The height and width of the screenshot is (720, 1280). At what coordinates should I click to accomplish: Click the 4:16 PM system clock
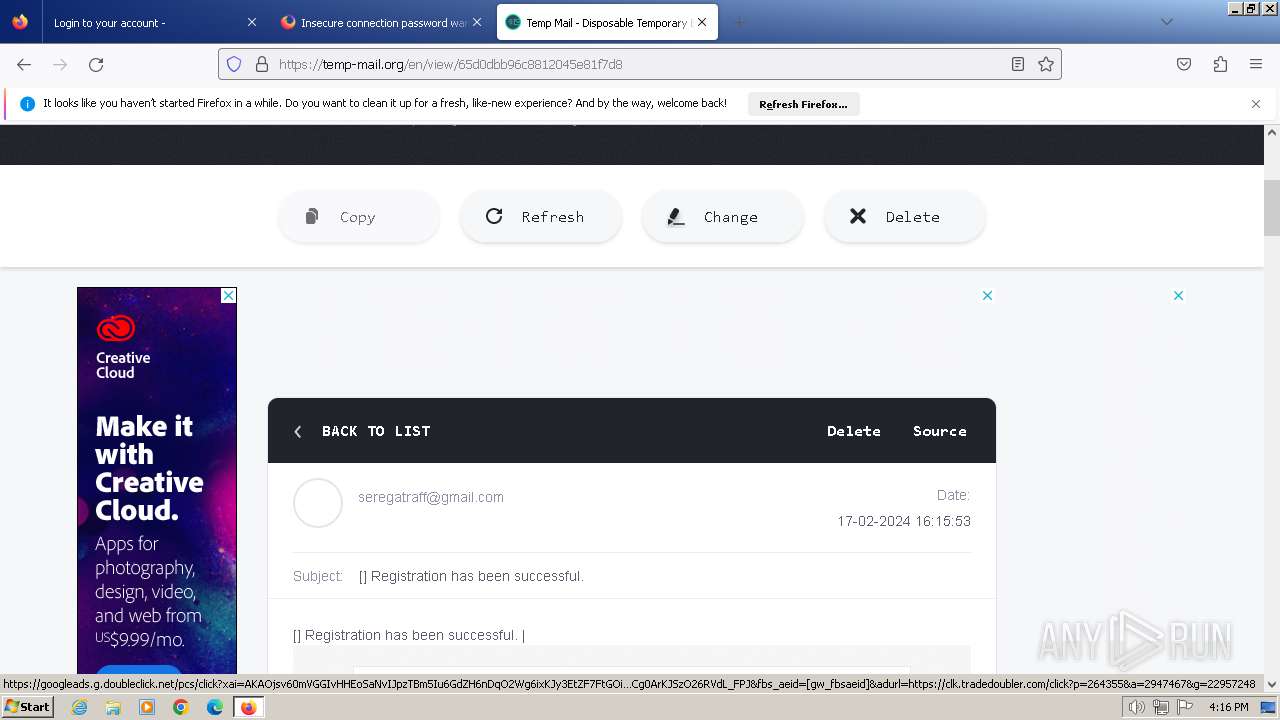click(1229, 707)
